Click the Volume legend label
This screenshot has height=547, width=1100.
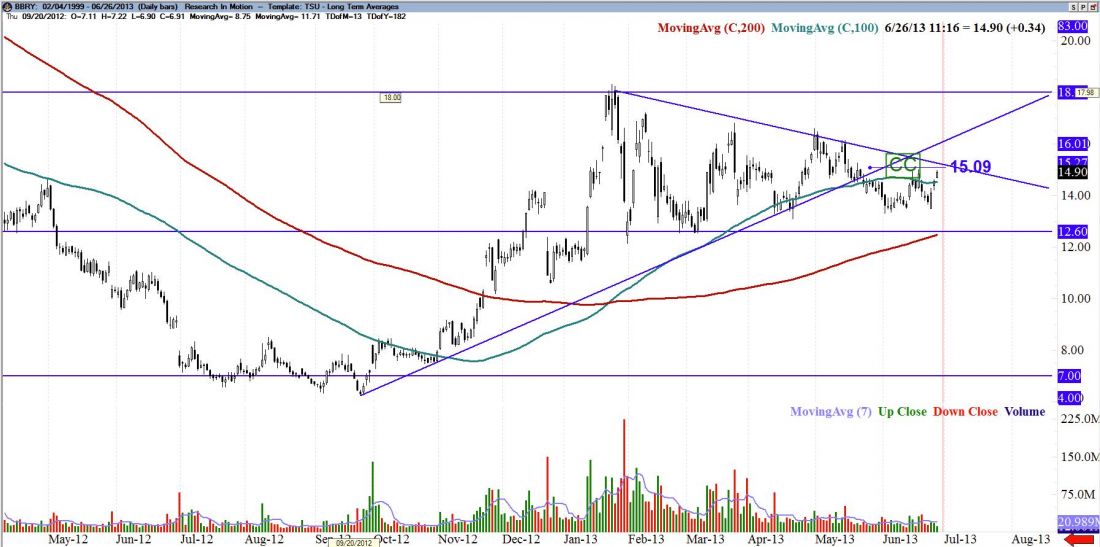tap(1026, 411)
